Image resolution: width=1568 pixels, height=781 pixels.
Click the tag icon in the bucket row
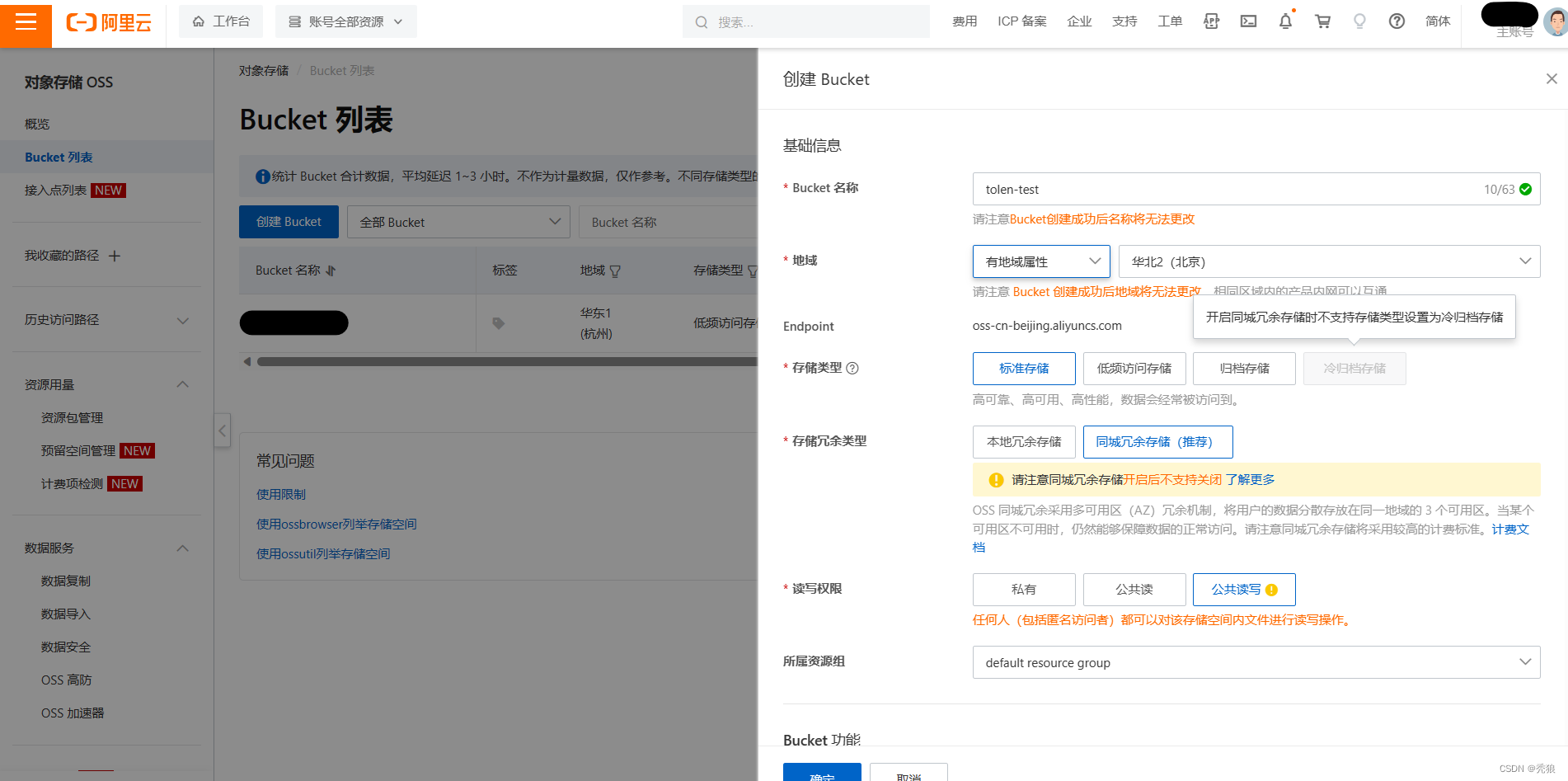point(498,323)
